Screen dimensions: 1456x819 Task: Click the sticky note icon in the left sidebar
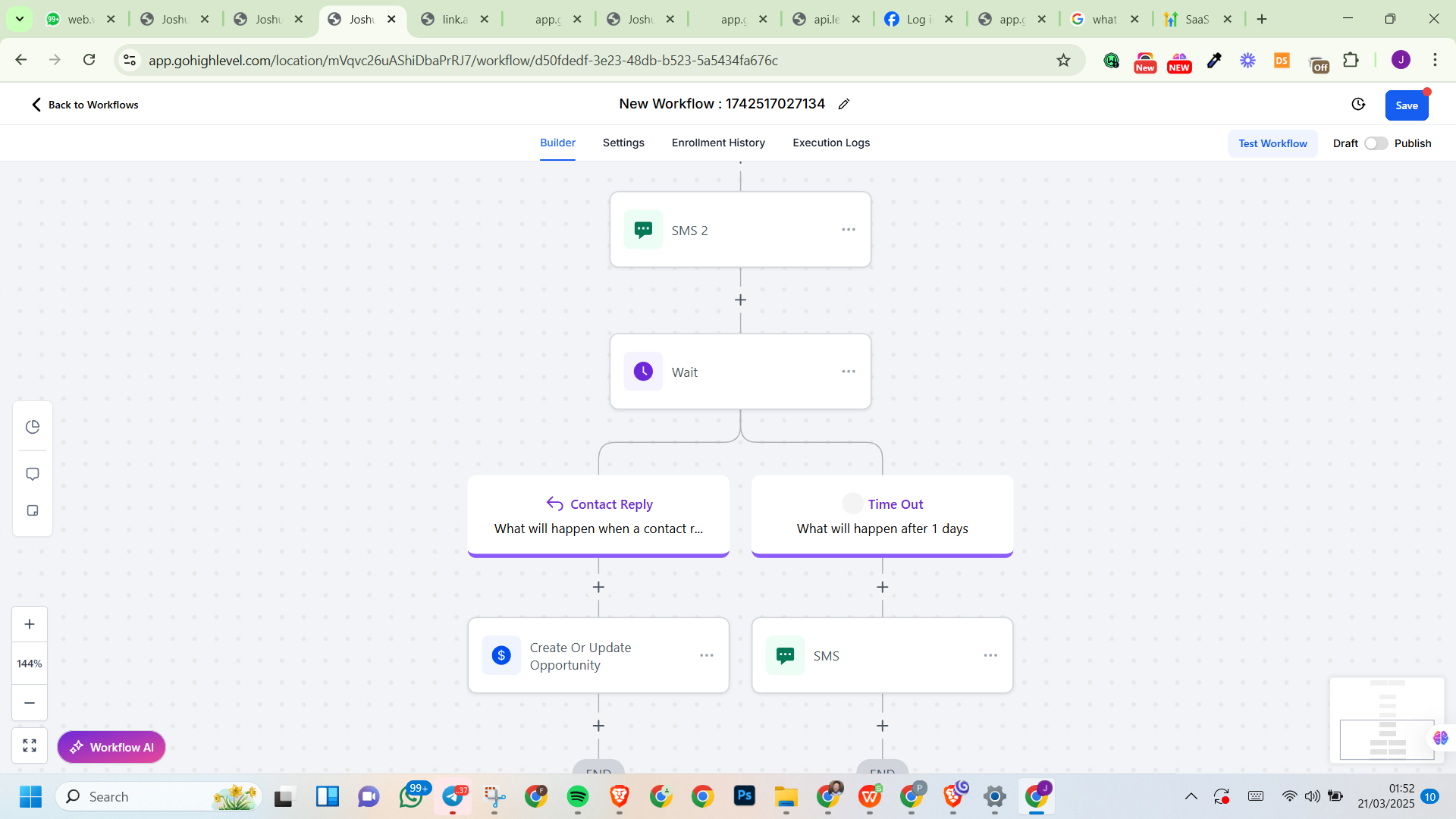33,510
